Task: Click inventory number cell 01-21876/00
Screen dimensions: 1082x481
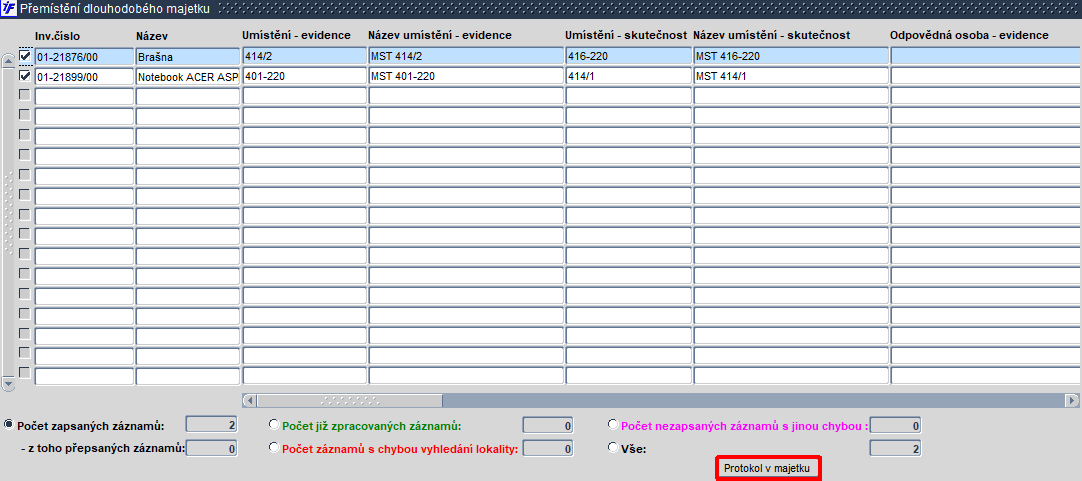Action: [x=83, y=57]
